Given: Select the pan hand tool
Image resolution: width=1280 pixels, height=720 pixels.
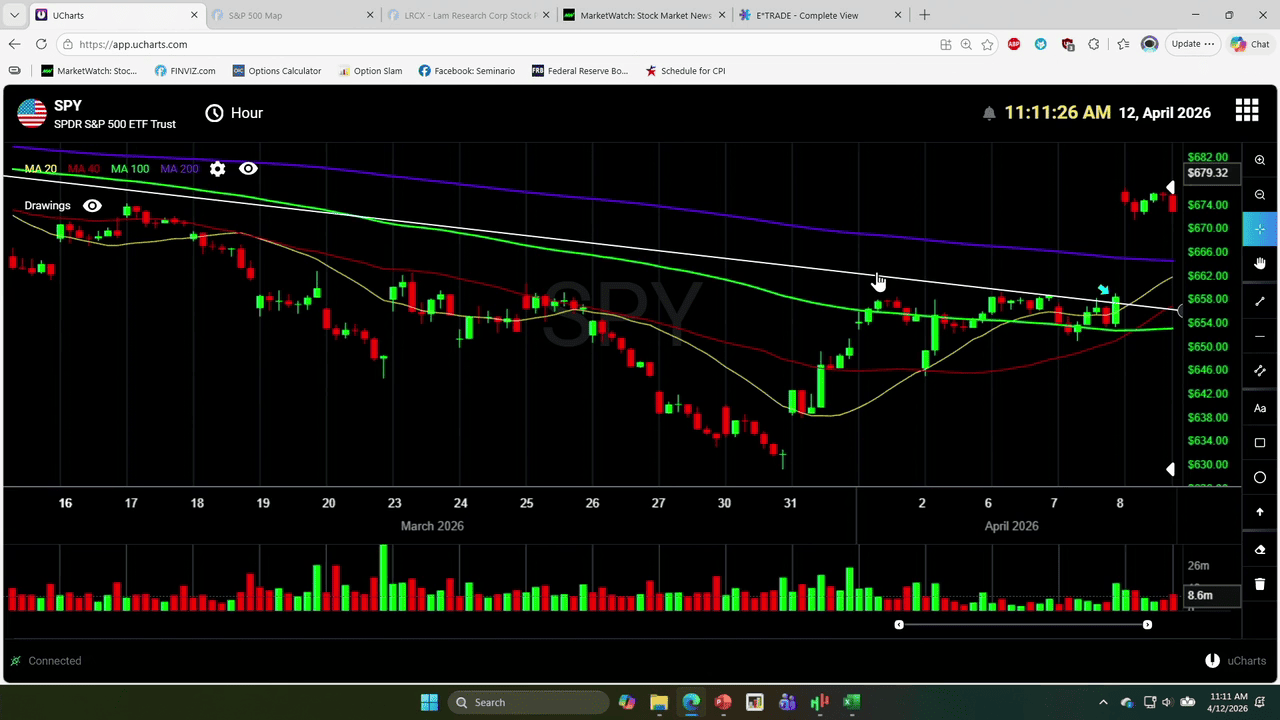Looking at the screenshot, I should [1260, 264].
